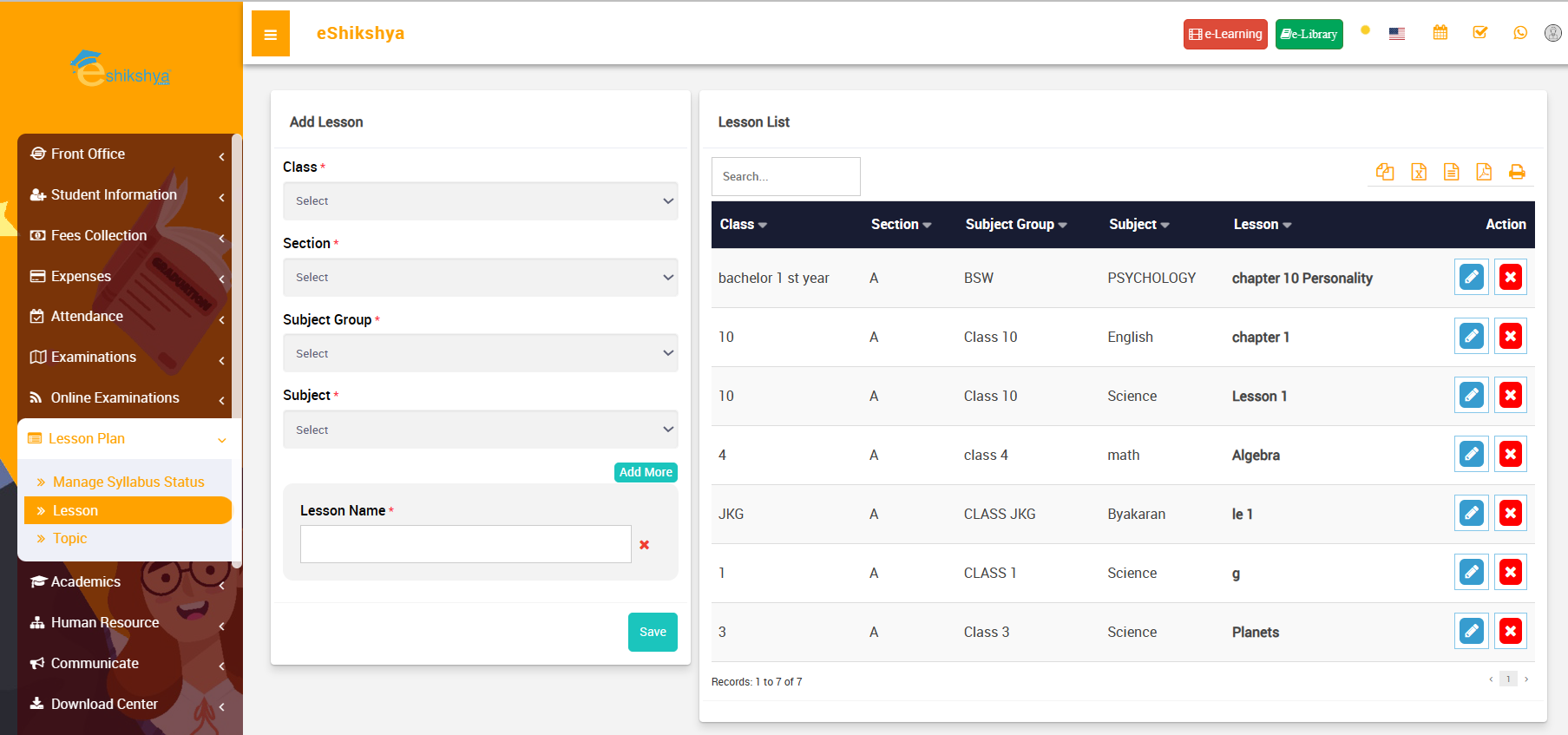The height and width of the screenshot is (735, 1568).
Task: Open the Subject Group dropdown
Action: tap(480, 354)
